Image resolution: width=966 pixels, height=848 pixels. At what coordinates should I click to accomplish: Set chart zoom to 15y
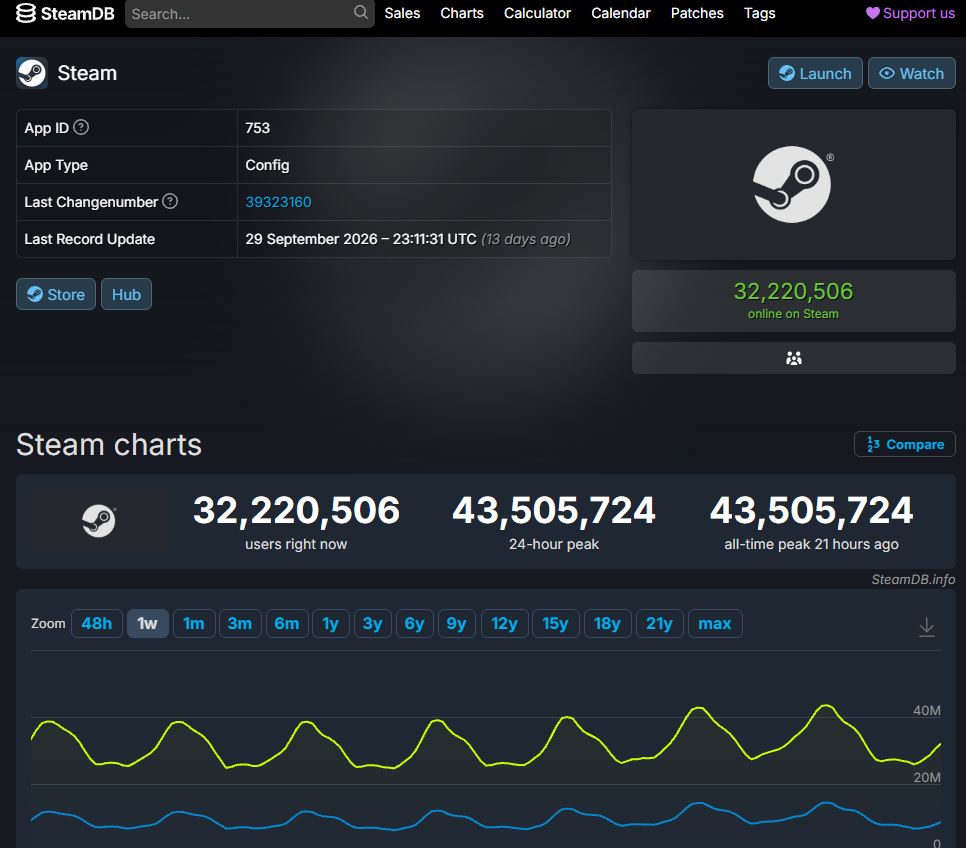click(556, 624)
